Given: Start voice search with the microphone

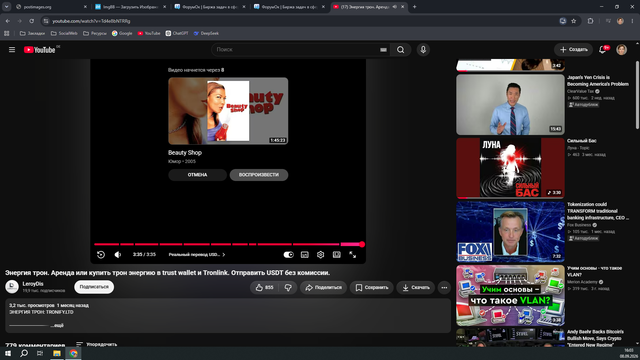Looking at the screenshot, I should coord(423,50).
